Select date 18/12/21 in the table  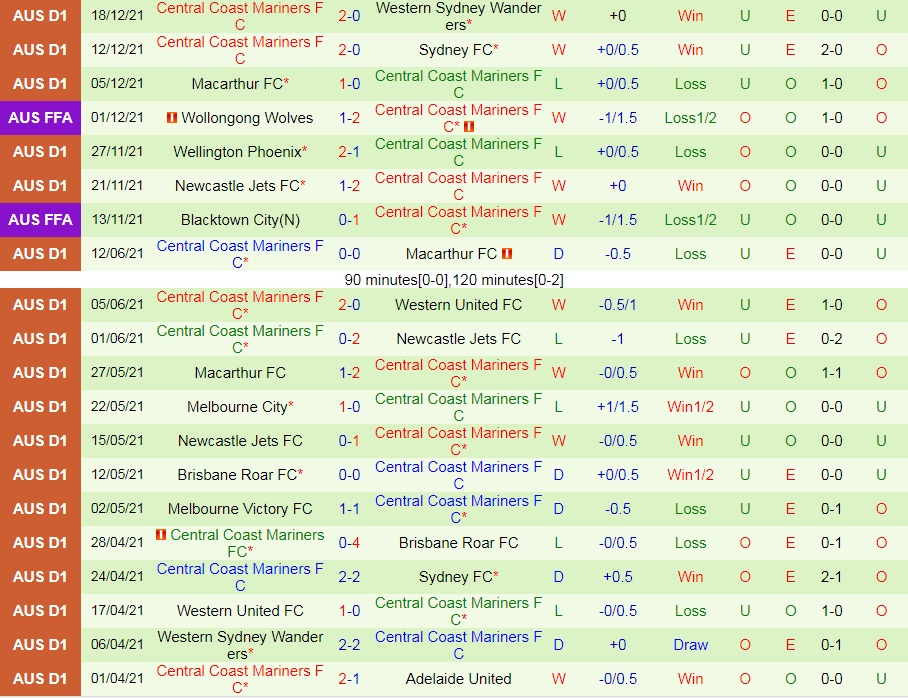pos(117,16)
